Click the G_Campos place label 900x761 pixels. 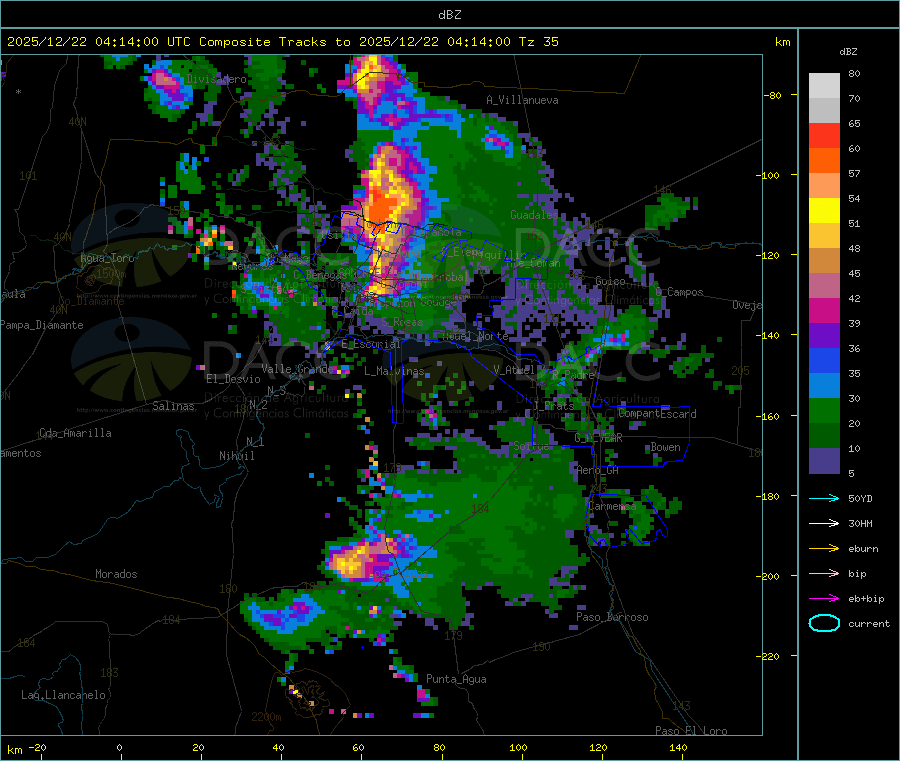click(680, 292)
